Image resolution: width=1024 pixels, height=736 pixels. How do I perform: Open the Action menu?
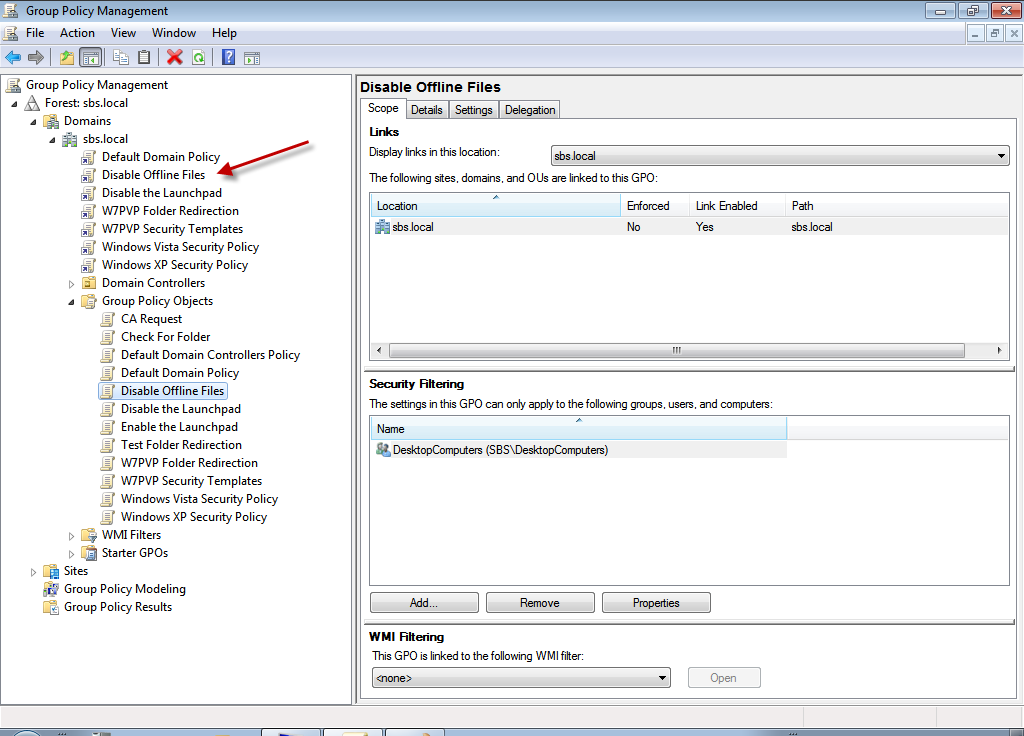(77, 33)
